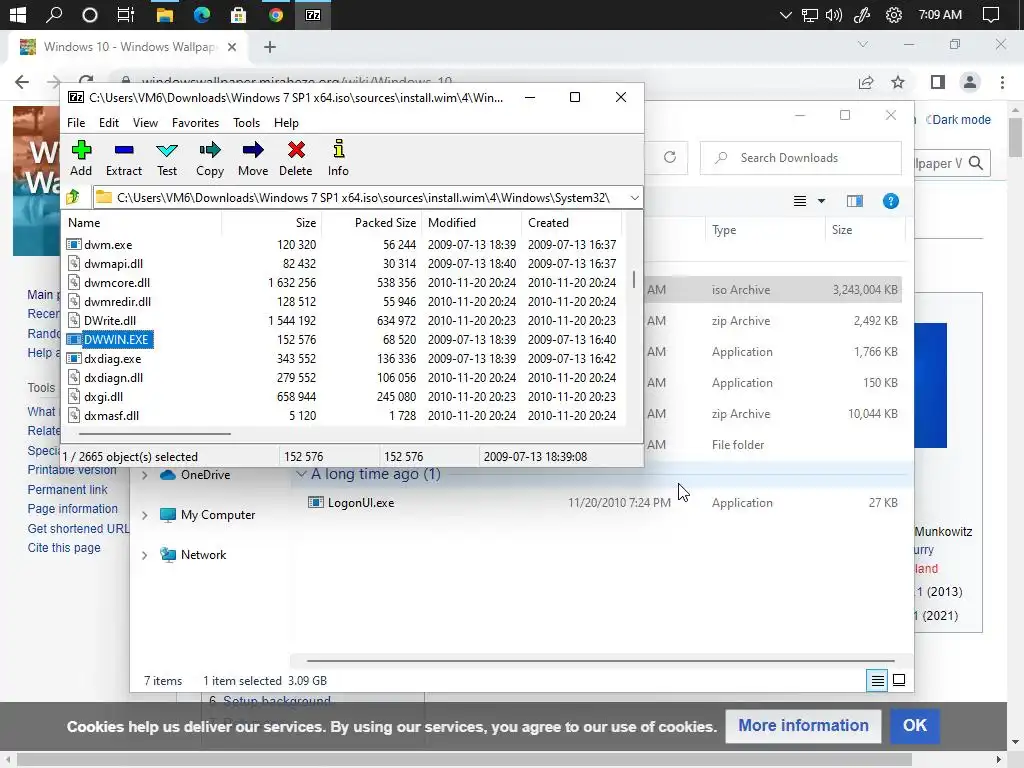
Task: Toggle the Explorer preview pane icon
Action: coord(854,201)
